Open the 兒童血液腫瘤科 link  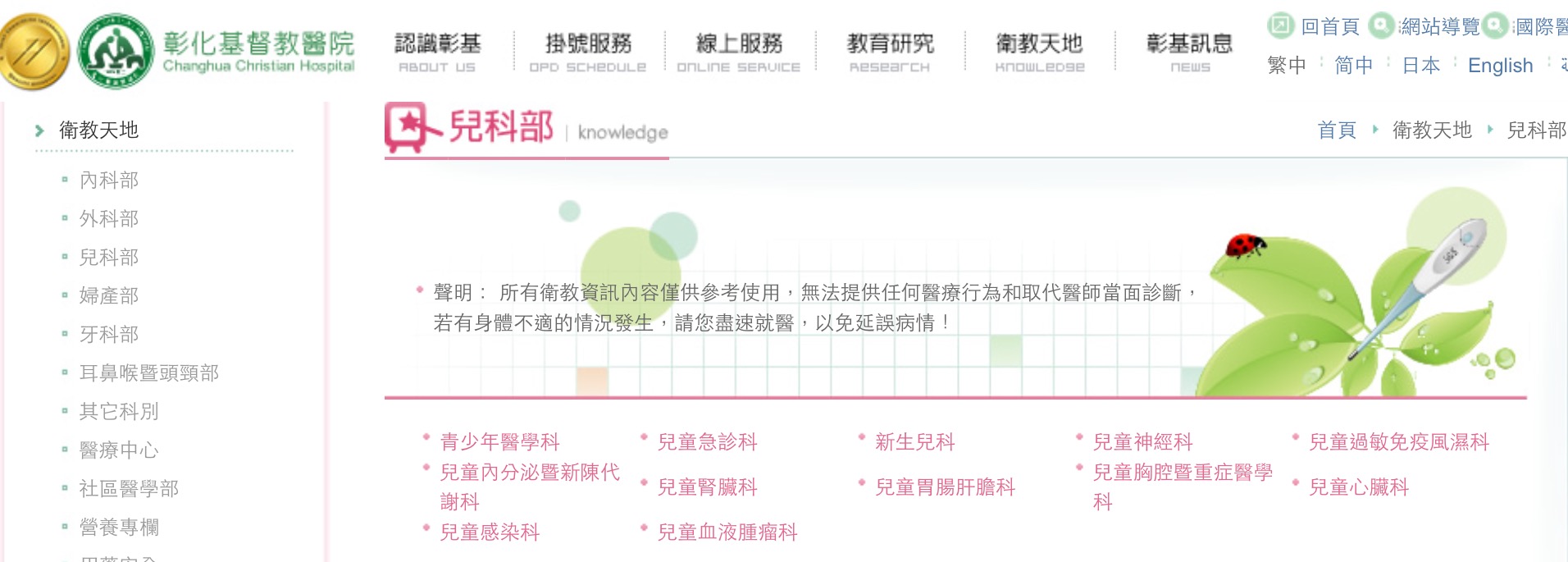coord(727,532)
